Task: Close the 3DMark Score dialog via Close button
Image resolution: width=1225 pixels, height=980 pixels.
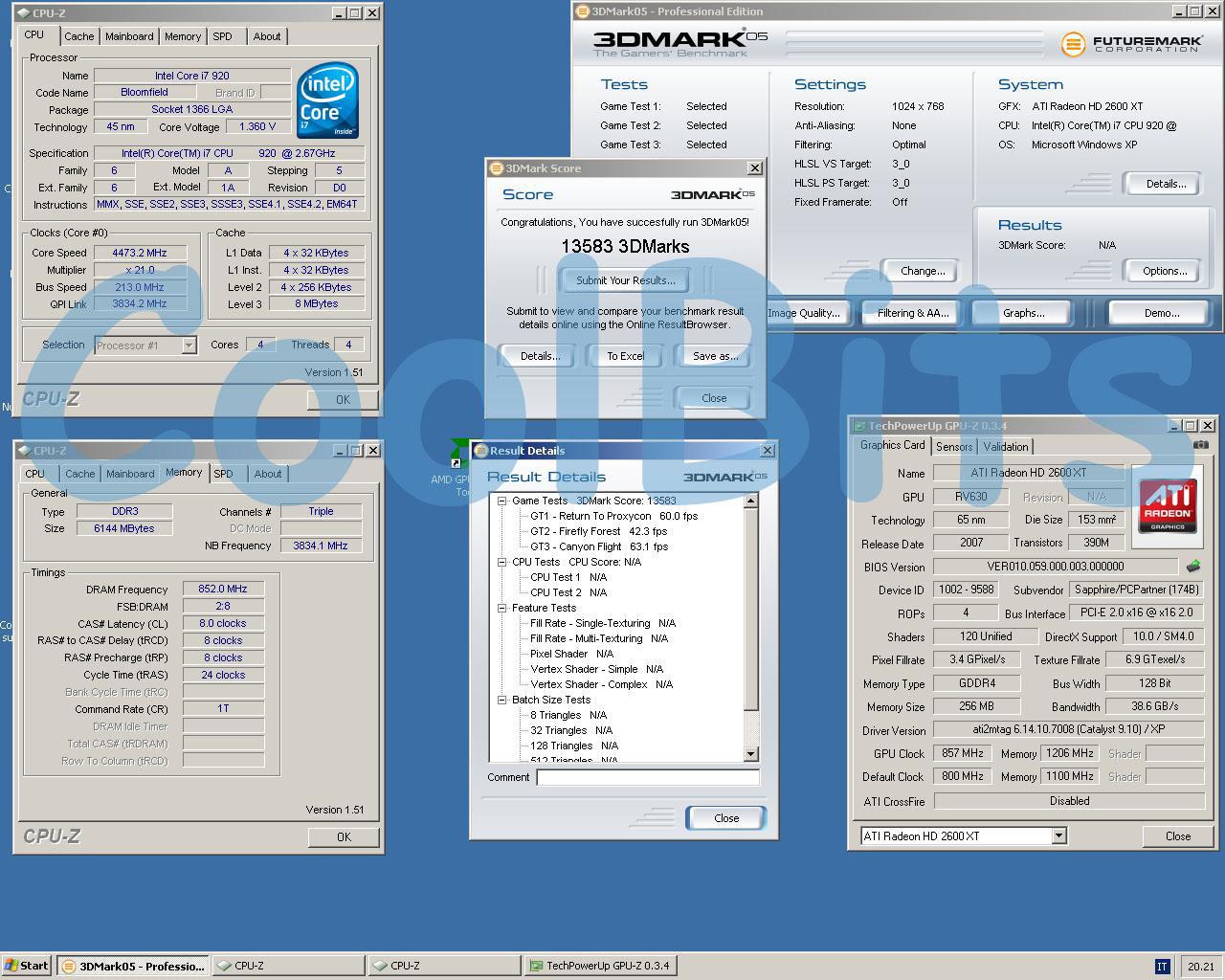Action: point(714,398)
